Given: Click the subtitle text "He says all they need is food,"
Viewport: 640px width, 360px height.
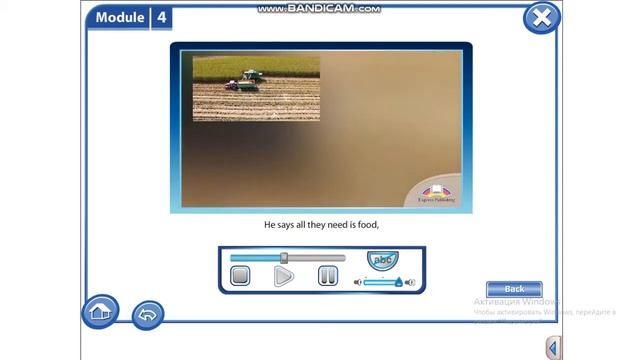Looking at the screenshot, I should (x=321, y=224).
